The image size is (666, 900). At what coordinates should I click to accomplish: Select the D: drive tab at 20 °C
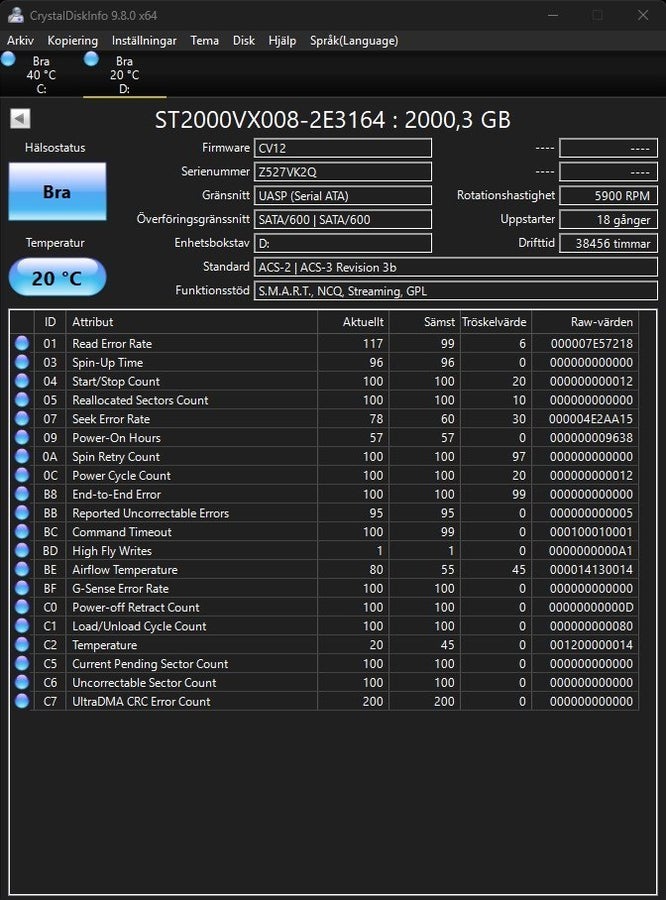pyautogui.click(x=125, y=75)
